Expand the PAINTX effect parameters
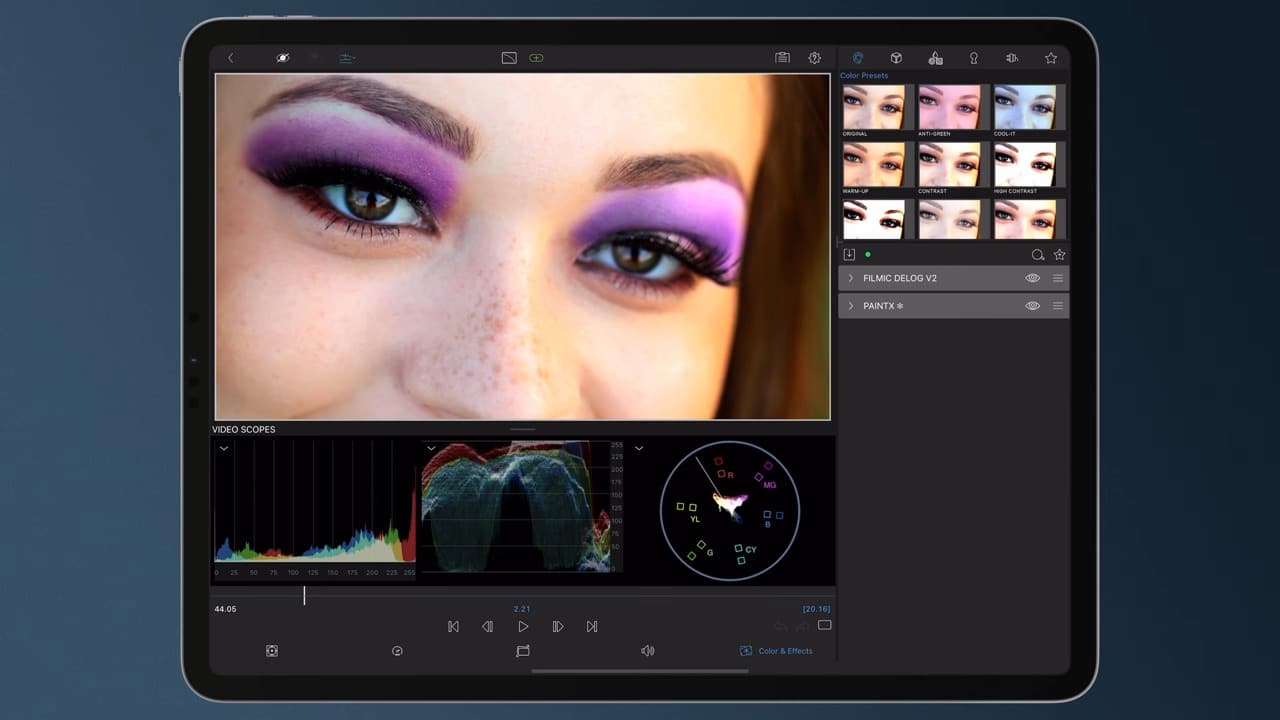This screenshot has height=720, width=1280. pyautogui.click(x=851, y=306)
